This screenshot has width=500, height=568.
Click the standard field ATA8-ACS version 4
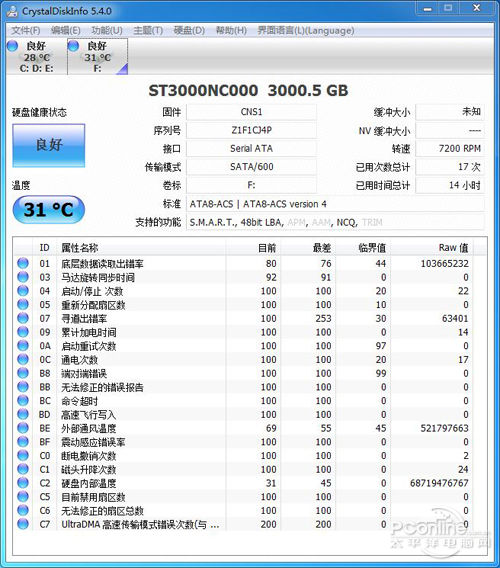click(x=335, y=204)
